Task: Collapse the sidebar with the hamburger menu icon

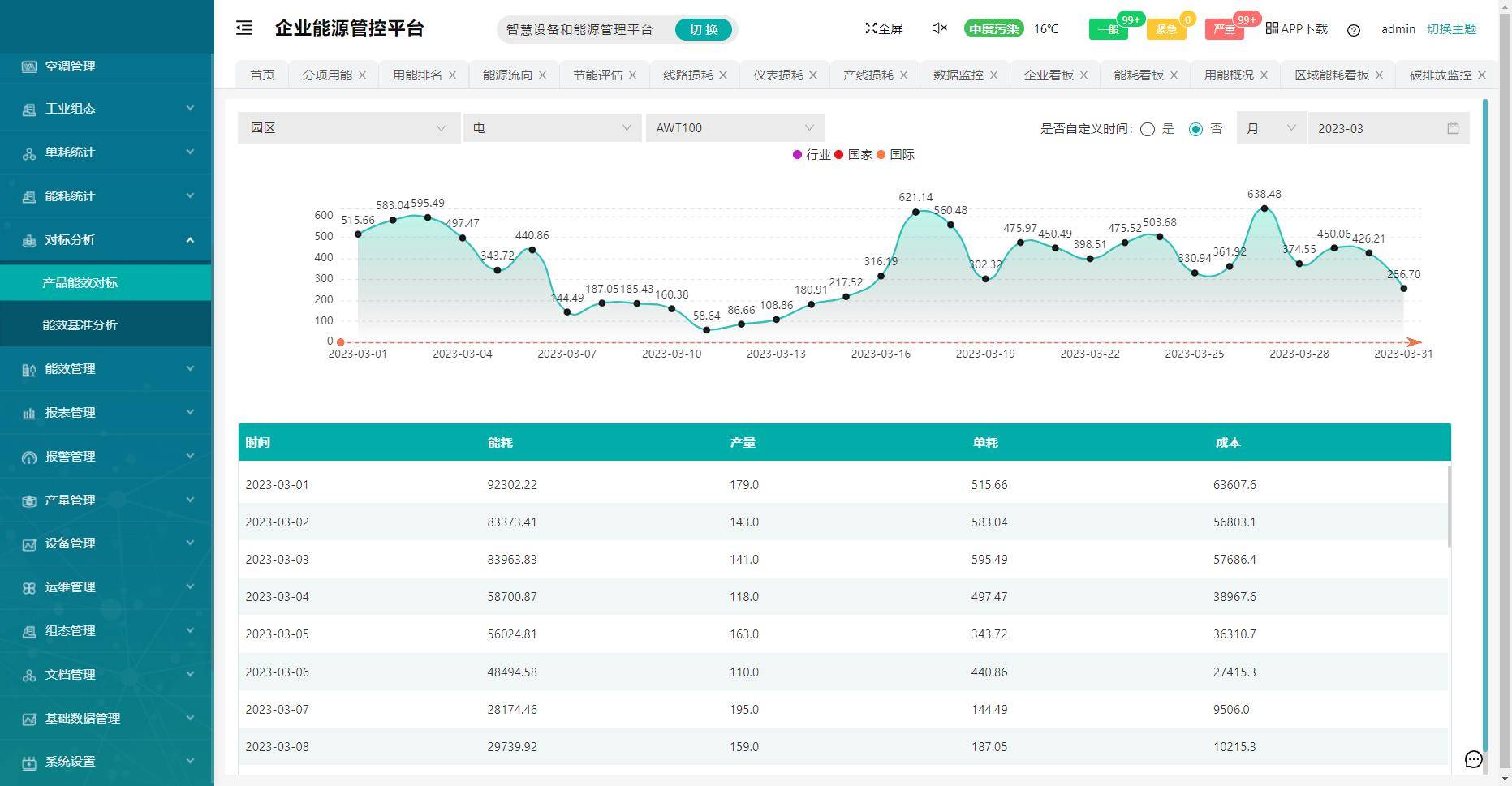Action: pyautogui.click(x=244, y=28)
